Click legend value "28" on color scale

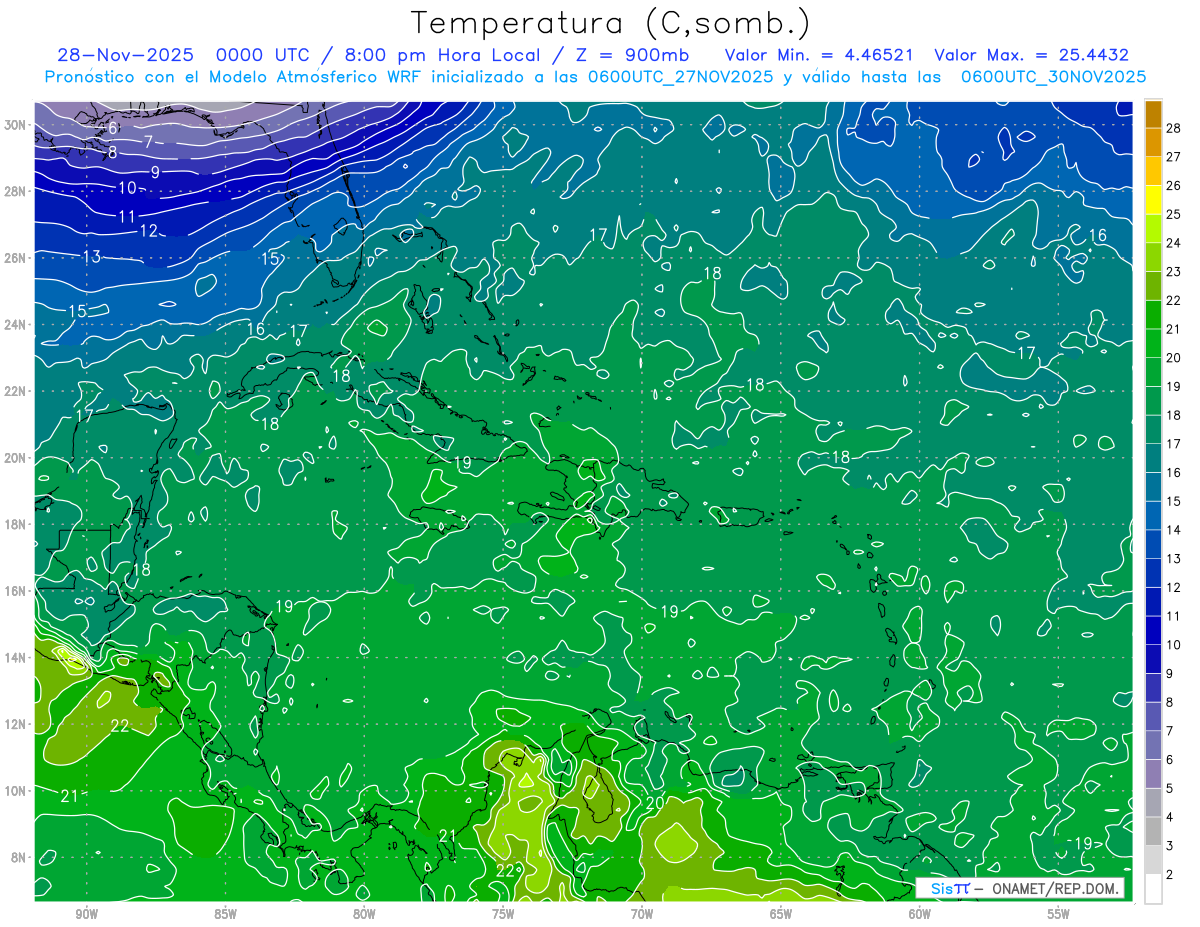(1174, 127)
